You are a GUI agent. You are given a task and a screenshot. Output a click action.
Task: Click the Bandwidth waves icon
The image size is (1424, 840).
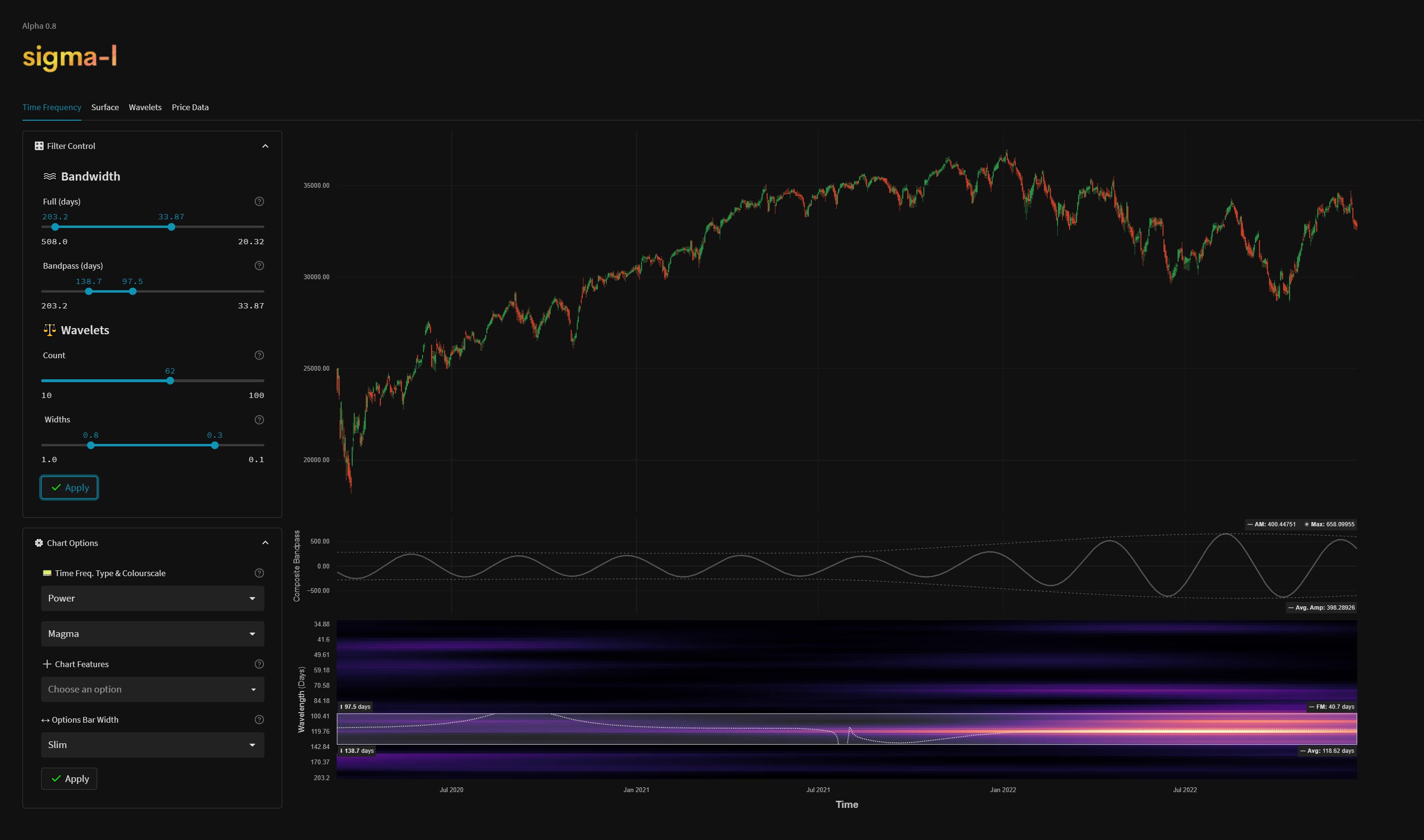point(50,176)
